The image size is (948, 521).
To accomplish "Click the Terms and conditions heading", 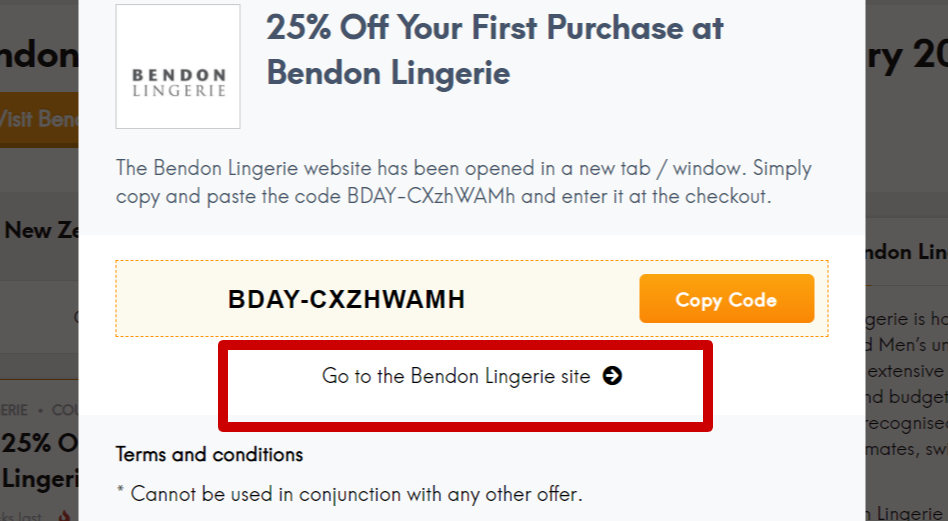I will click(209, 454).
